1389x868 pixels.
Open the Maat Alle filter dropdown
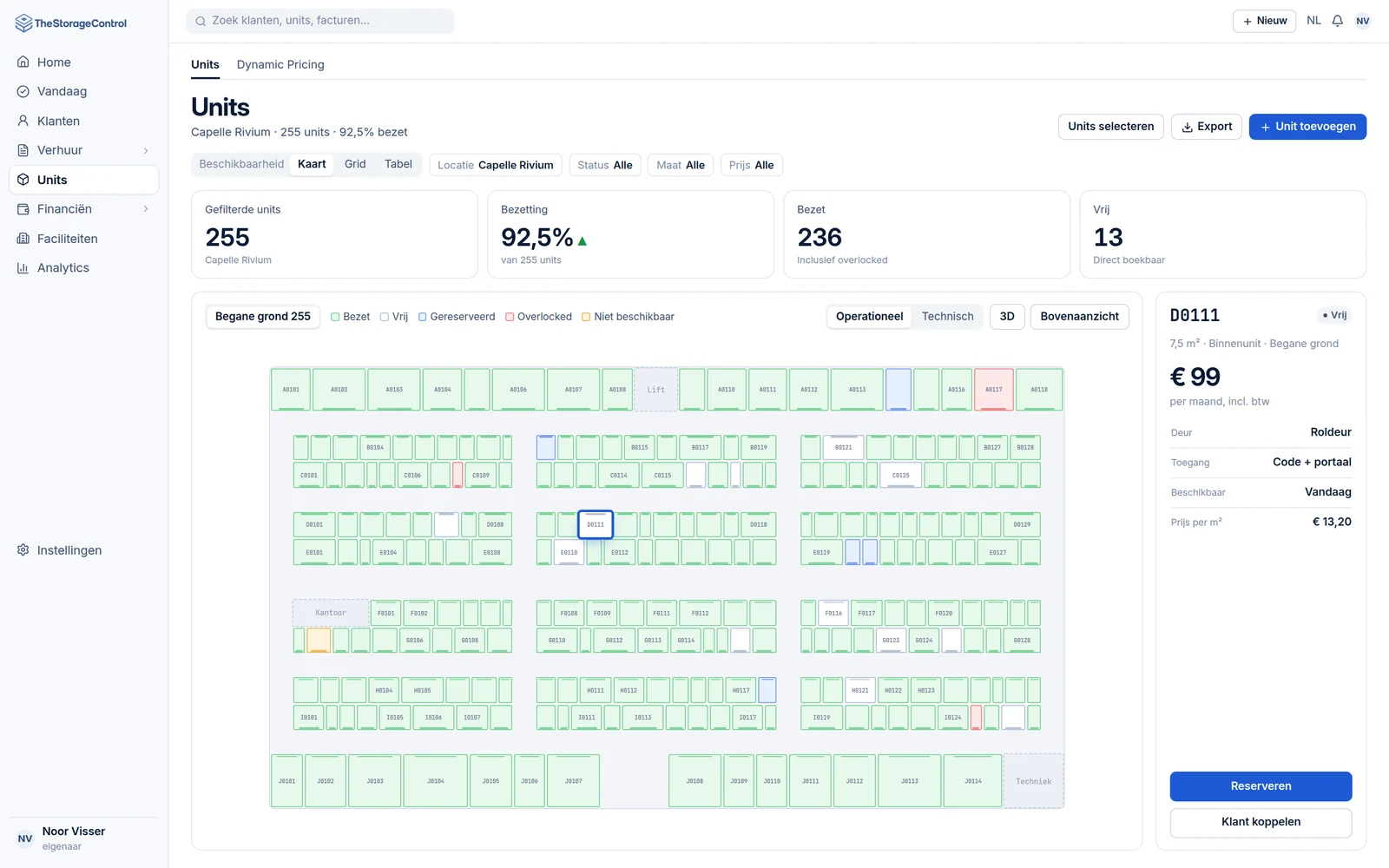coord(681,165)
